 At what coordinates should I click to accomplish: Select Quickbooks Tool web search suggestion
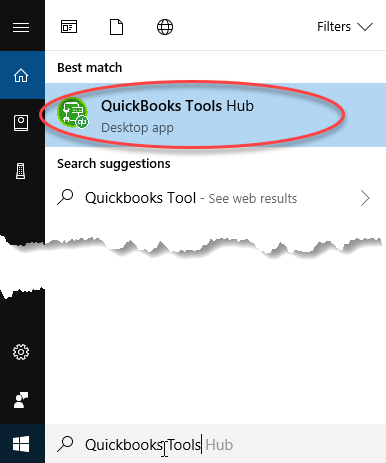215,198
